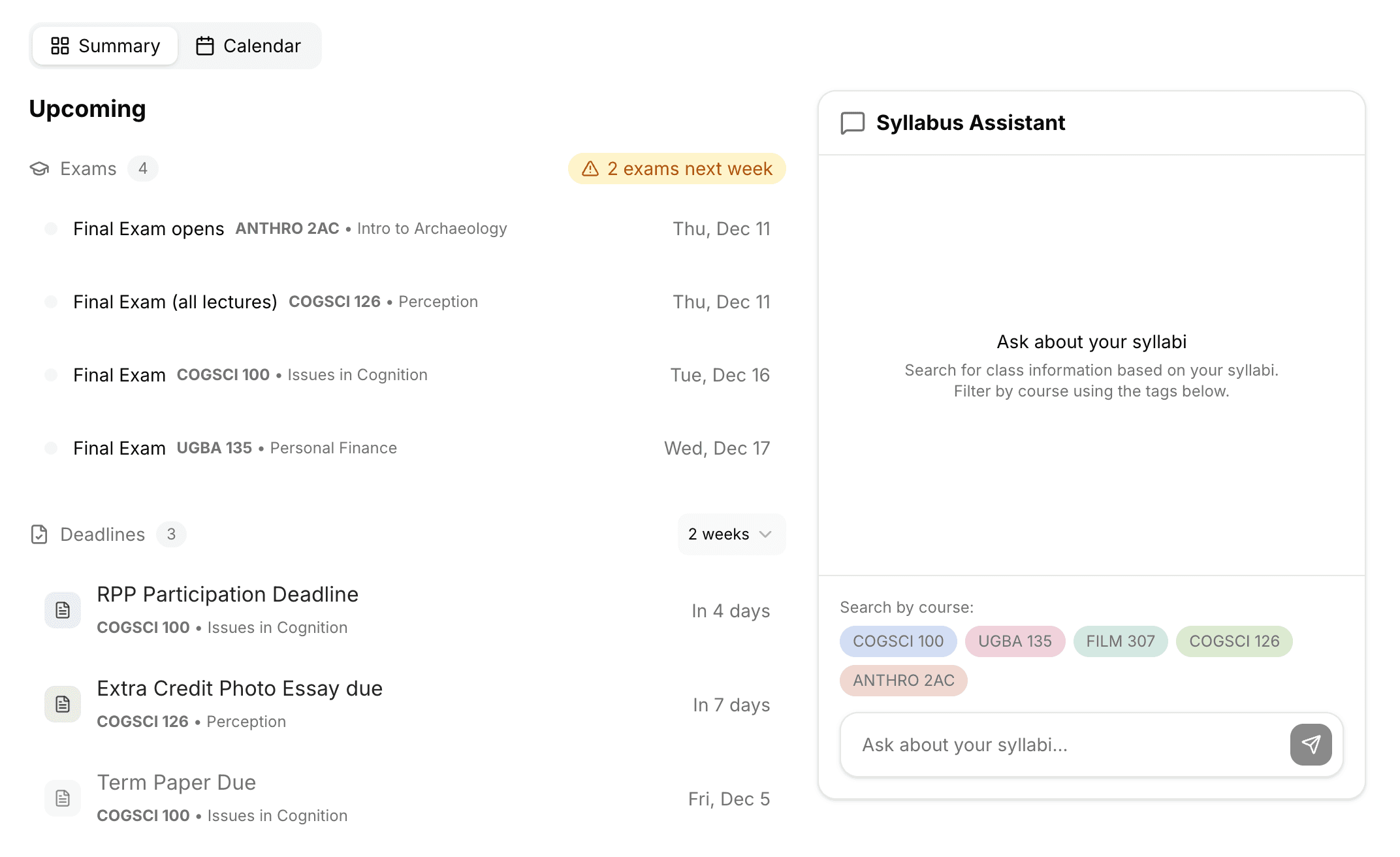Expand the deadline filter chevron
This screenshot has width=1400, height=857.
coord(765,535)
